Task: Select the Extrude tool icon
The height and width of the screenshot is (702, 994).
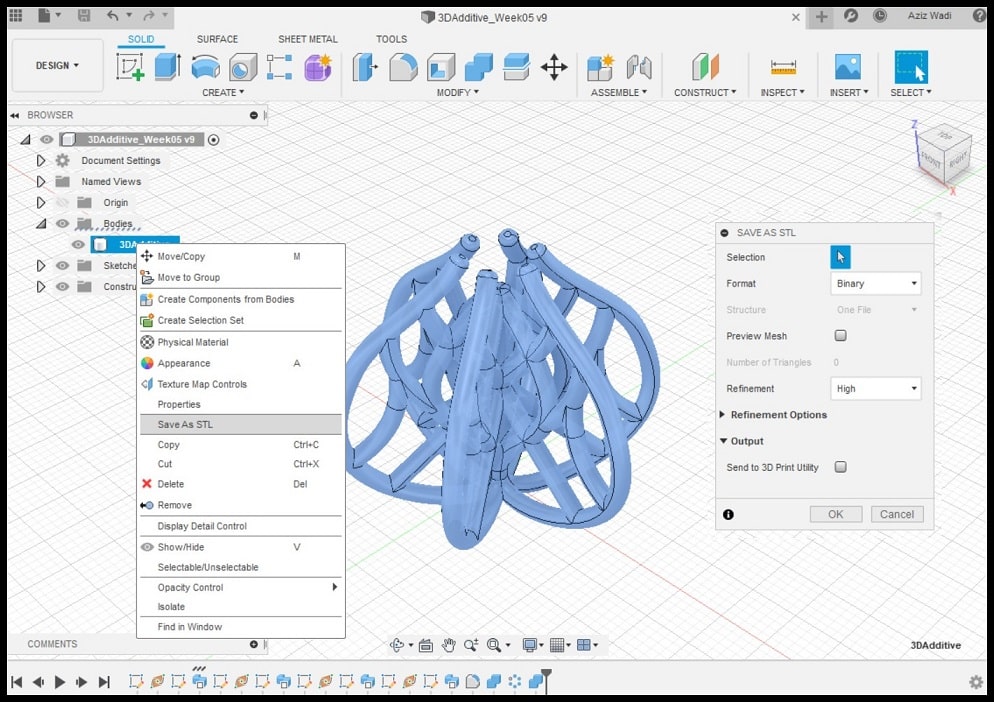Action: pyautogui.click(x=167, y=67)
